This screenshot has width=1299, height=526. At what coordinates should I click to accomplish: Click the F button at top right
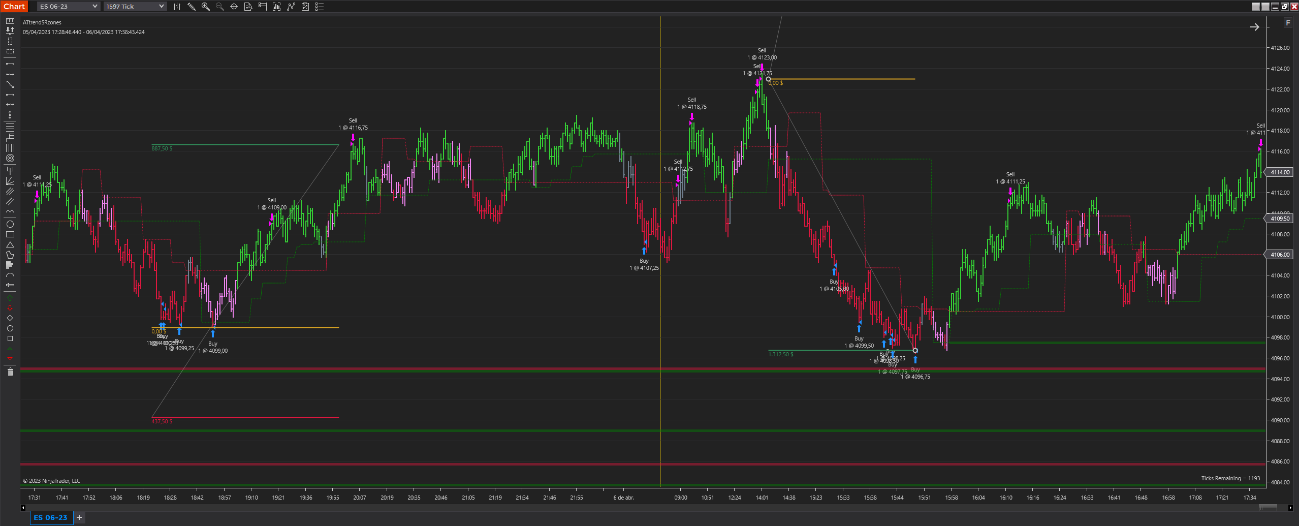pos(1287,21)
